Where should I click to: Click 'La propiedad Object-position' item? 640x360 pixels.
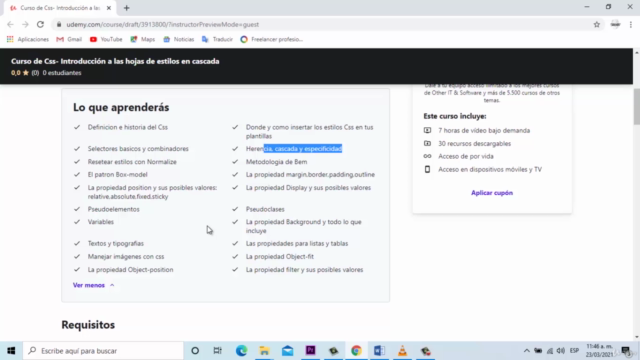pyautogui.click(x=130, y=269)
